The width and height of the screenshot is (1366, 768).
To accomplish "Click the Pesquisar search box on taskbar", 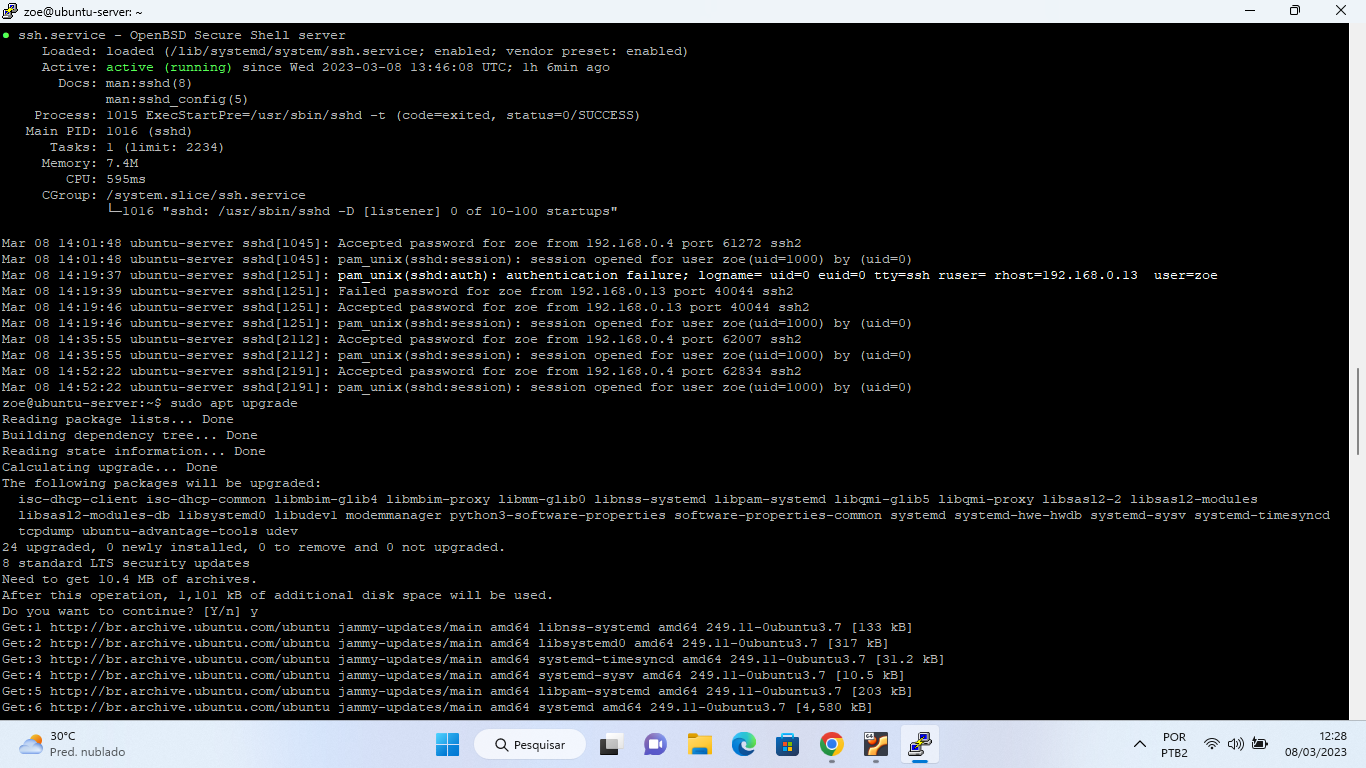I will coord(531,745).
